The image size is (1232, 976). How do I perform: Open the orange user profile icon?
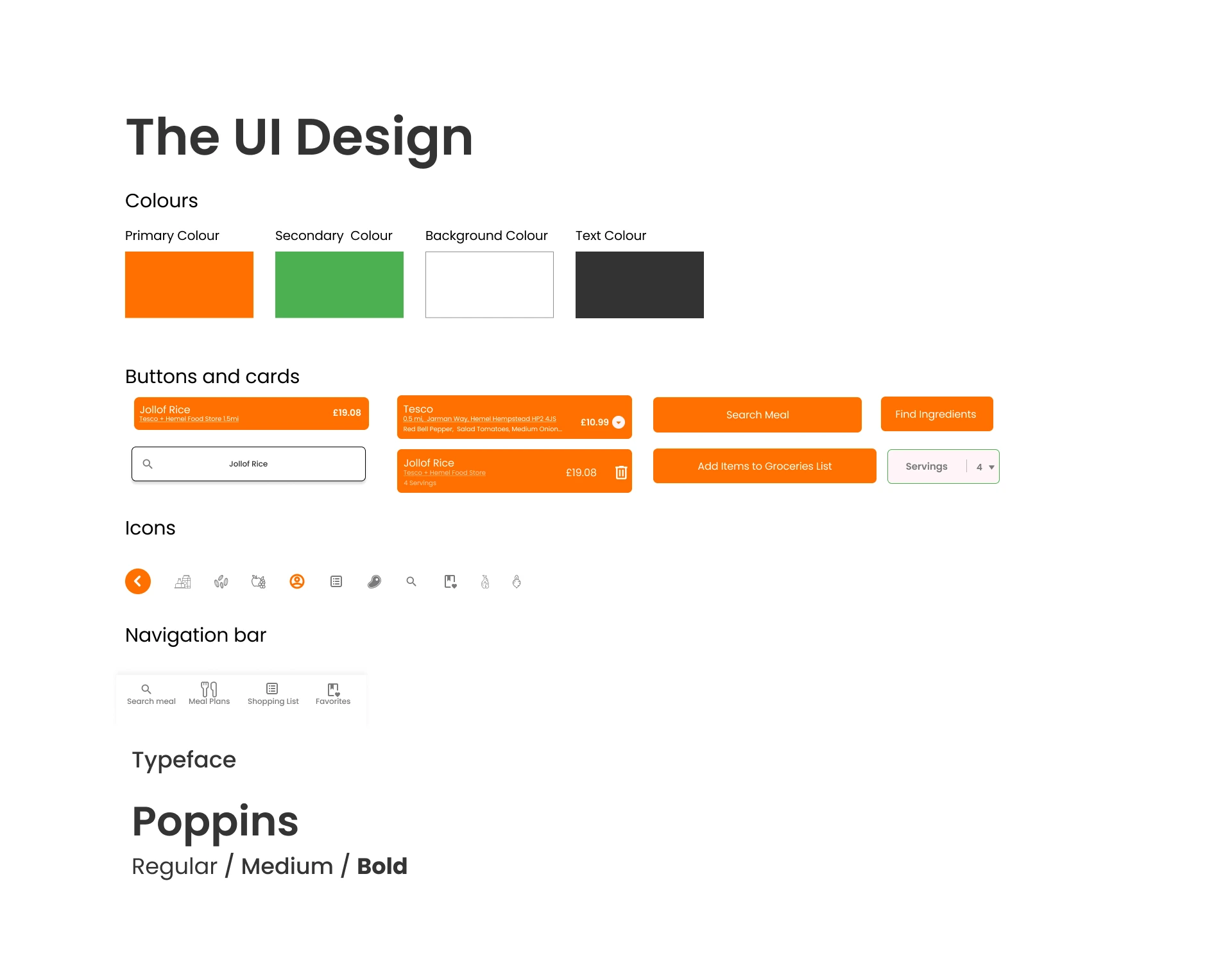point(297,581)
